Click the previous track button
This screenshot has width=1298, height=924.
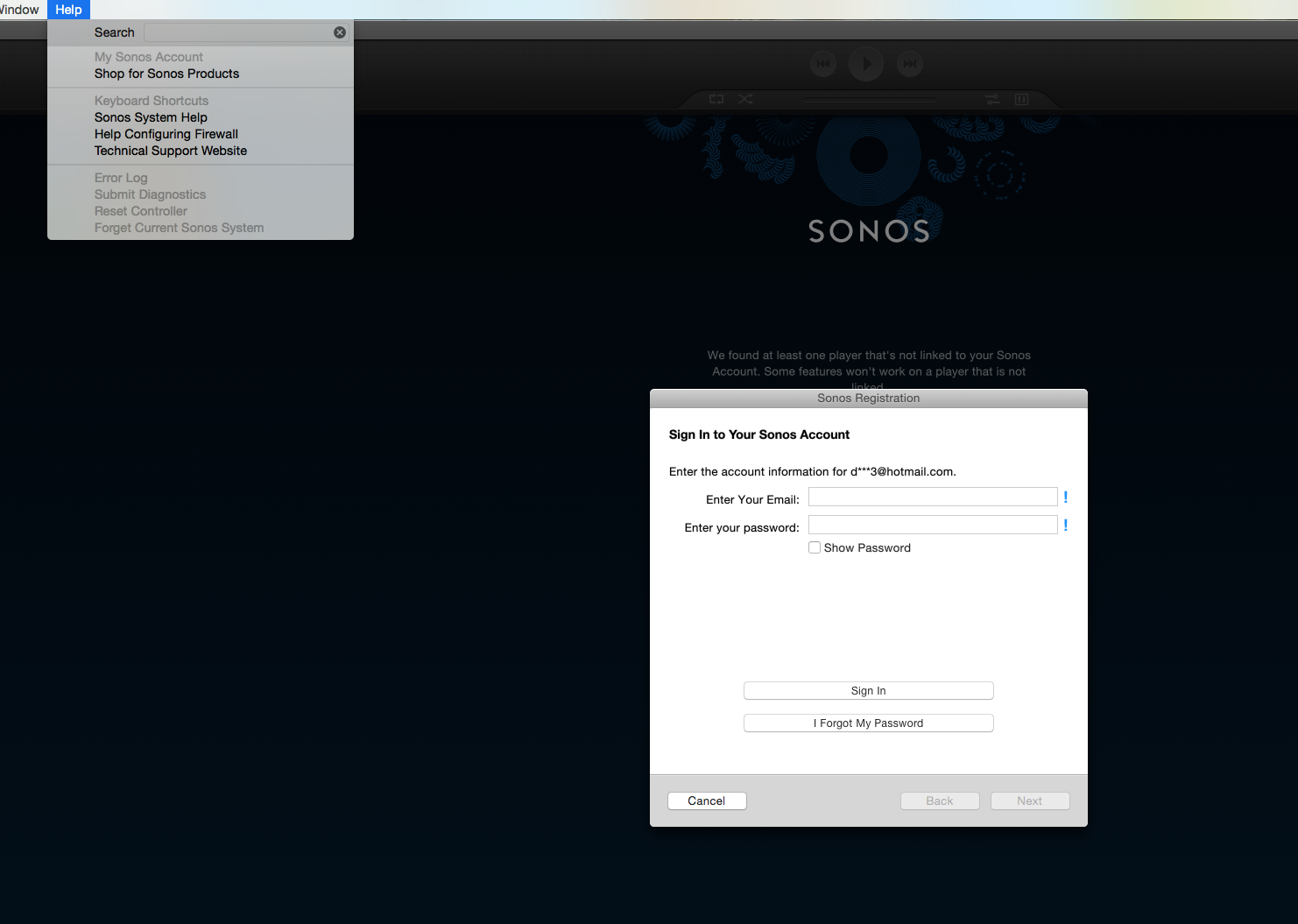(822, 64)
